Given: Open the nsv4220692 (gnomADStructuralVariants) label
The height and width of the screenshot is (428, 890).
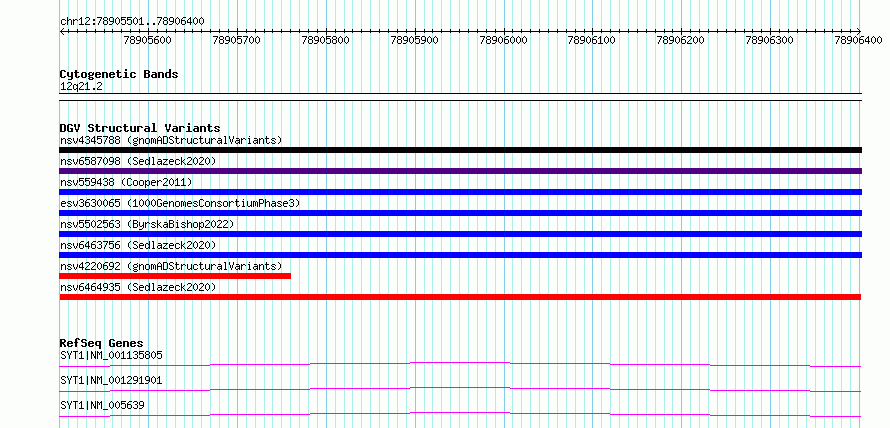Looking at the screenshot, I should [171, 266].
